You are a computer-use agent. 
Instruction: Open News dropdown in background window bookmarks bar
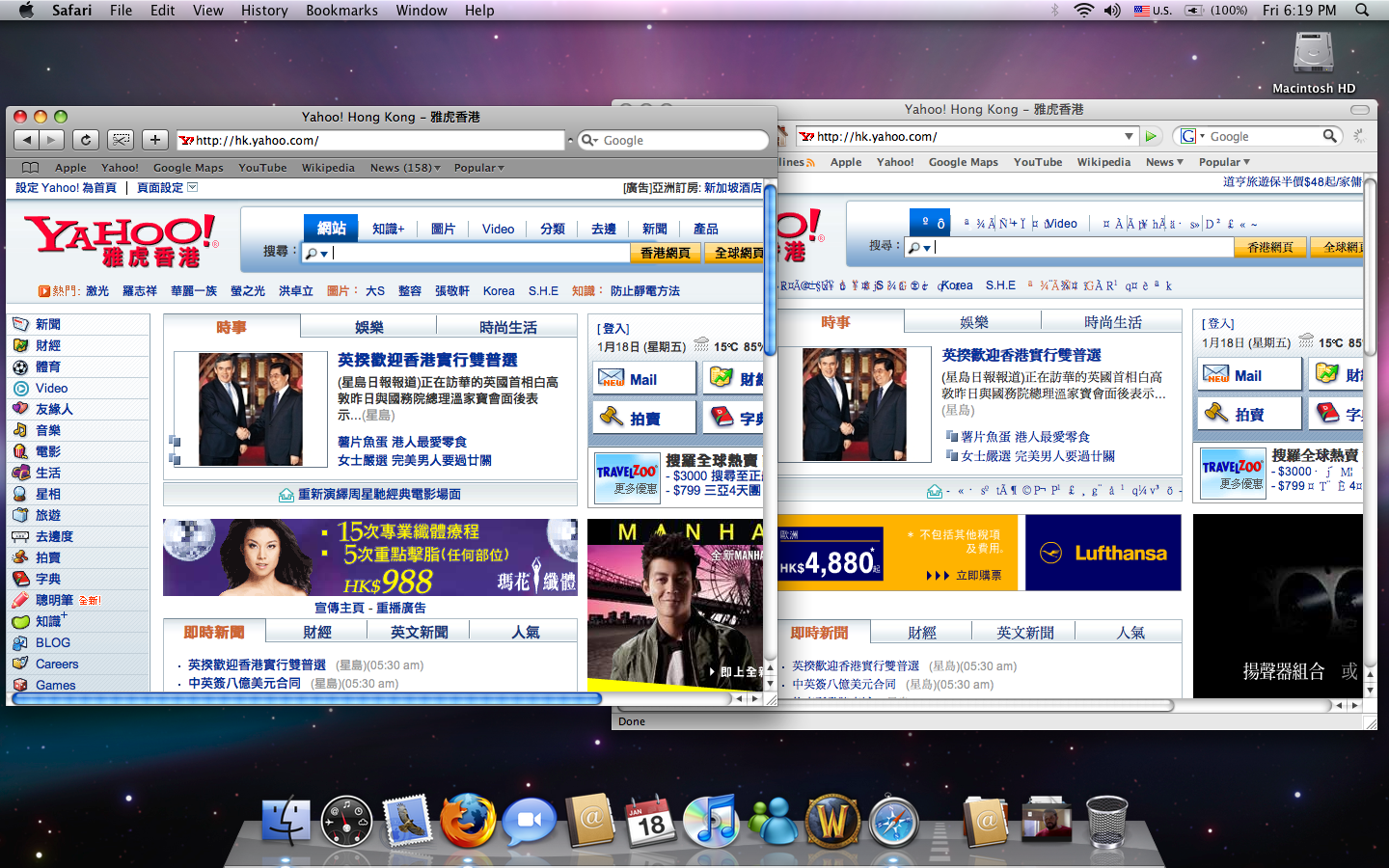[x=1164, y=162]
